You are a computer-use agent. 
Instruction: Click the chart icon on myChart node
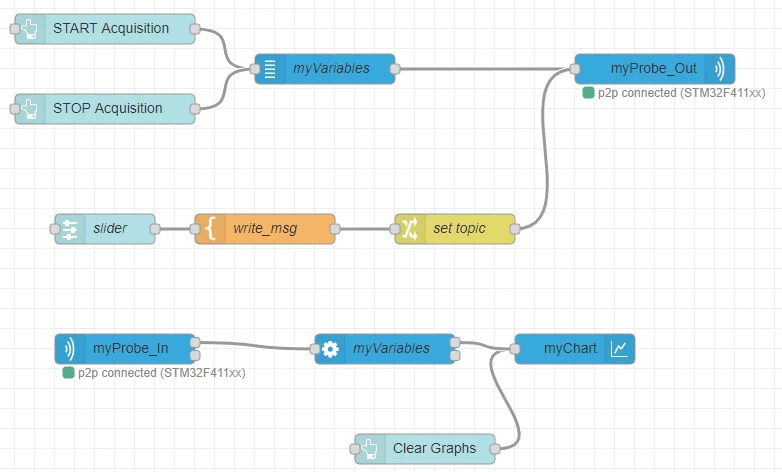[x=619, y=348]
